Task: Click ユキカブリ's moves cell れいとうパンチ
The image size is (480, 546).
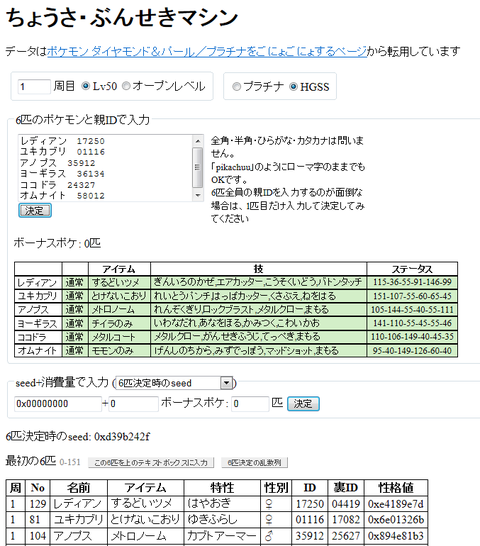Action: point(258,296)
